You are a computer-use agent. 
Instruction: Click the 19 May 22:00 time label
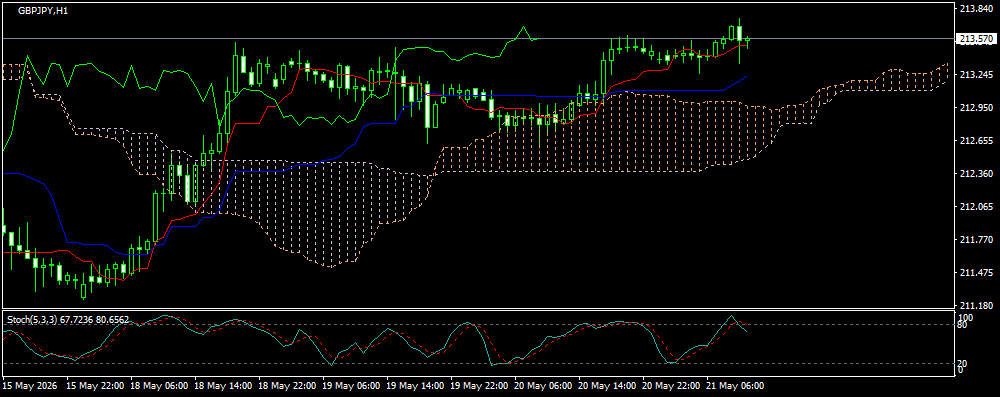coord(479,386)
